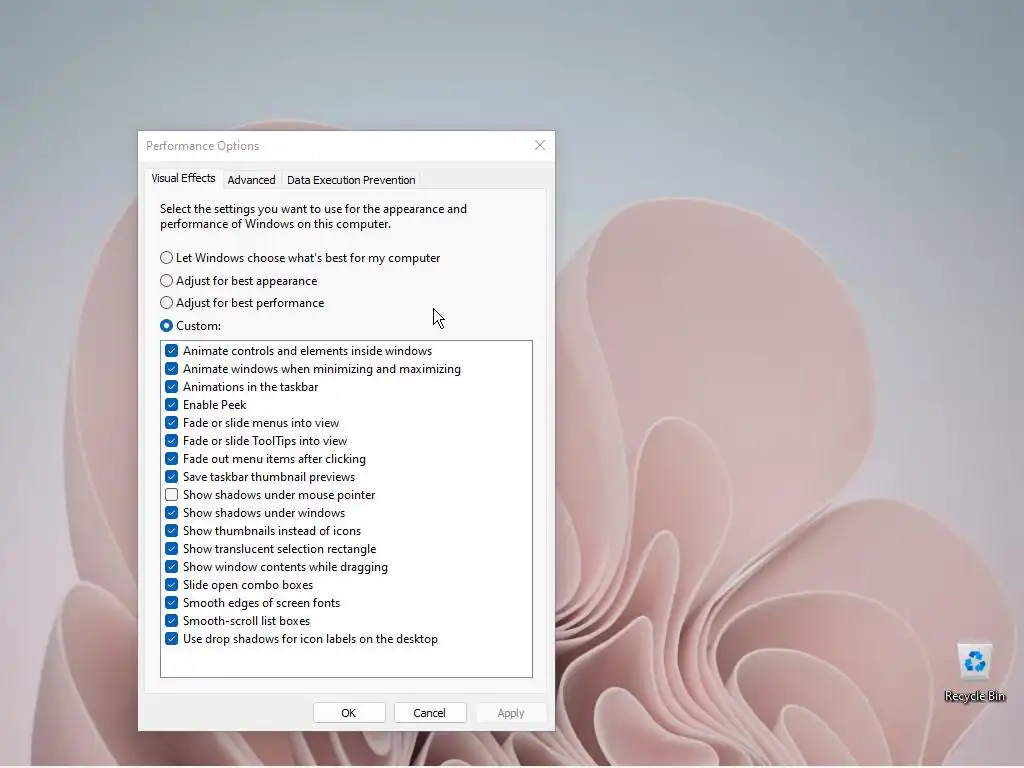Click the Cancel button

[430, 712]
